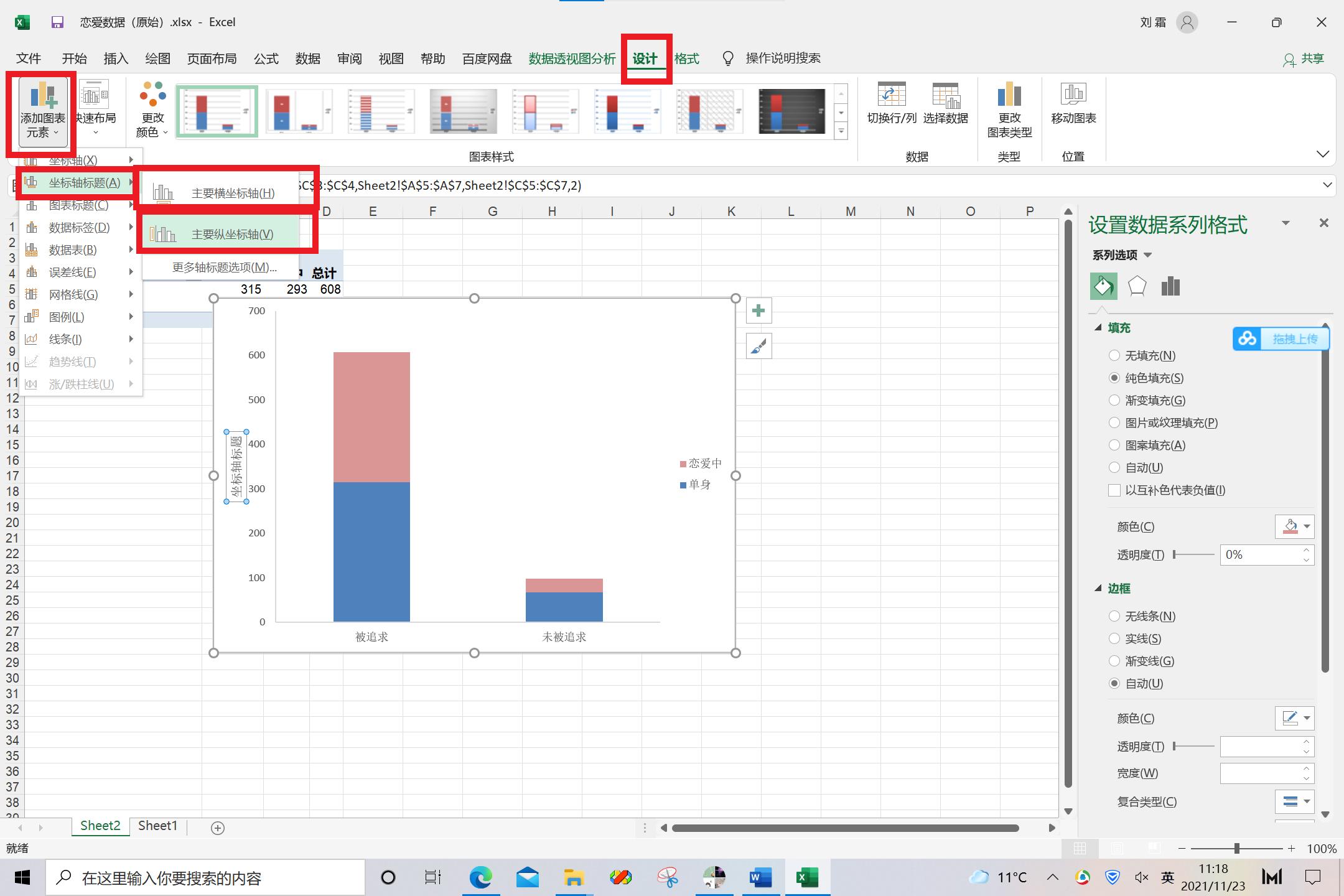Viewport: 1344px width, 896px height.
Task: Expand the formula bar with the chevron
Action: pos(1327,185)
